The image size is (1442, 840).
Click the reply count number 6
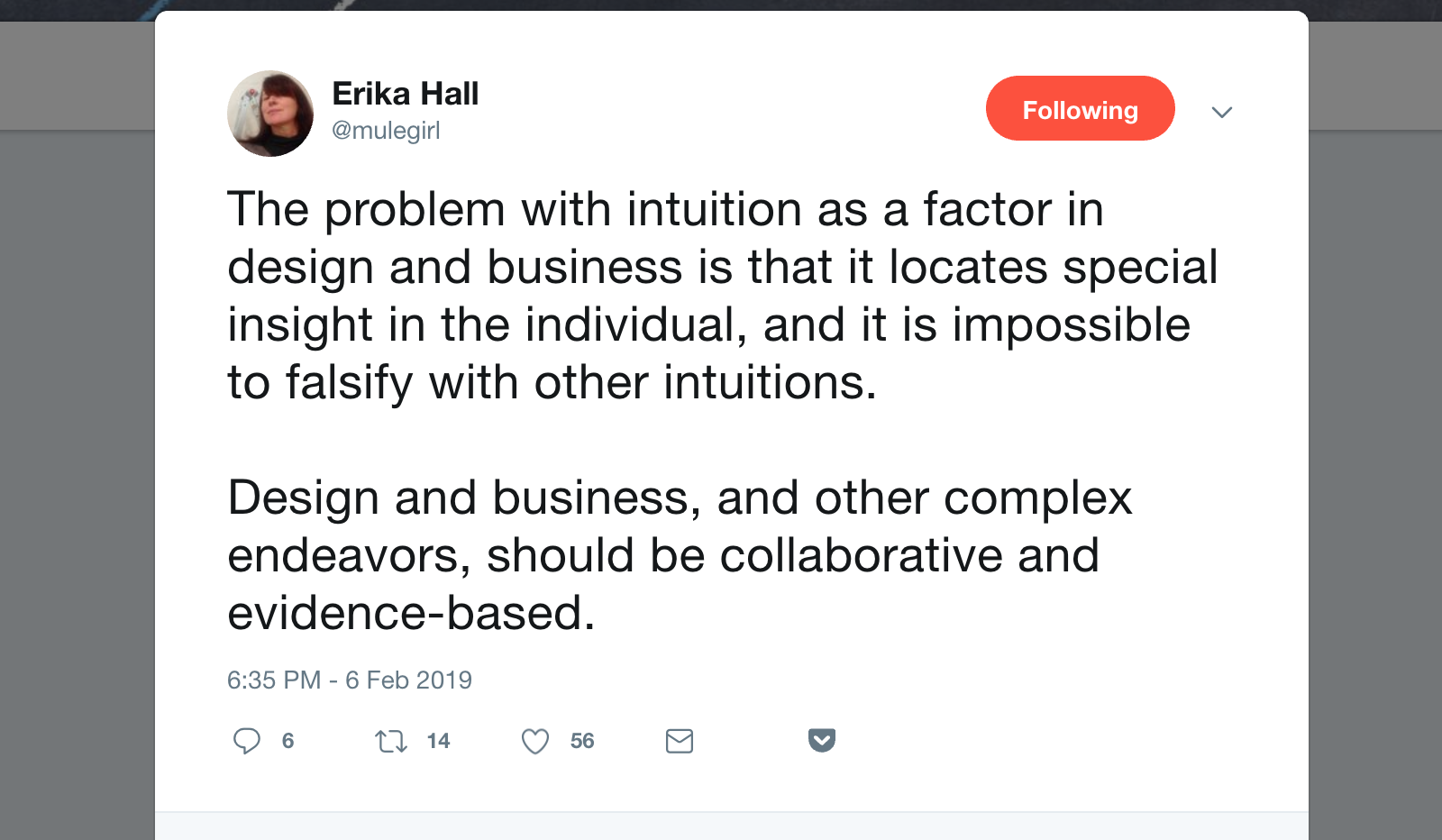(x=287, y=741)
